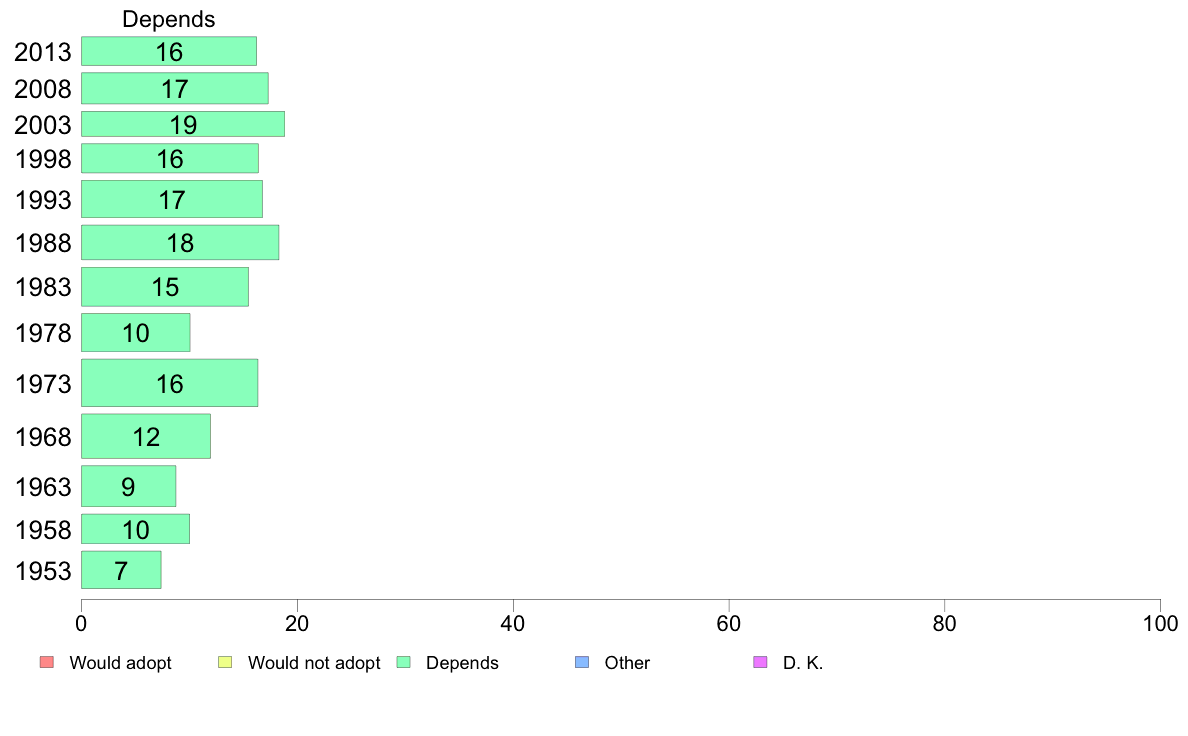The height and width of the screenshot is (736, 1188).
Task: Click the green Depends legend swatch
Action: (x=404, y=662)
